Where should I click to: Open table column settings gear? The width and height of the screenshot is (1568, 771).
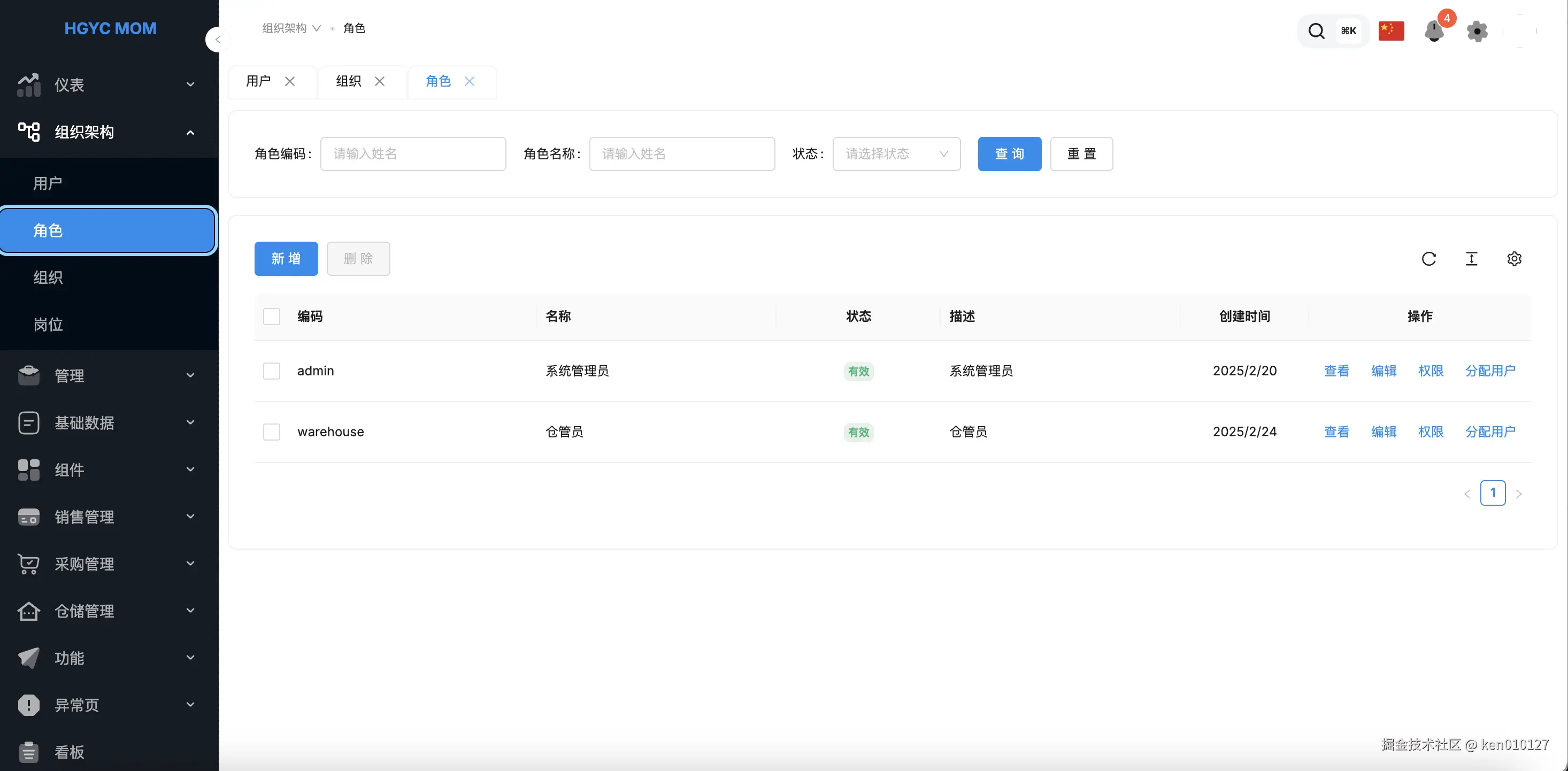pyautogui.click(x=1514, y=259)
